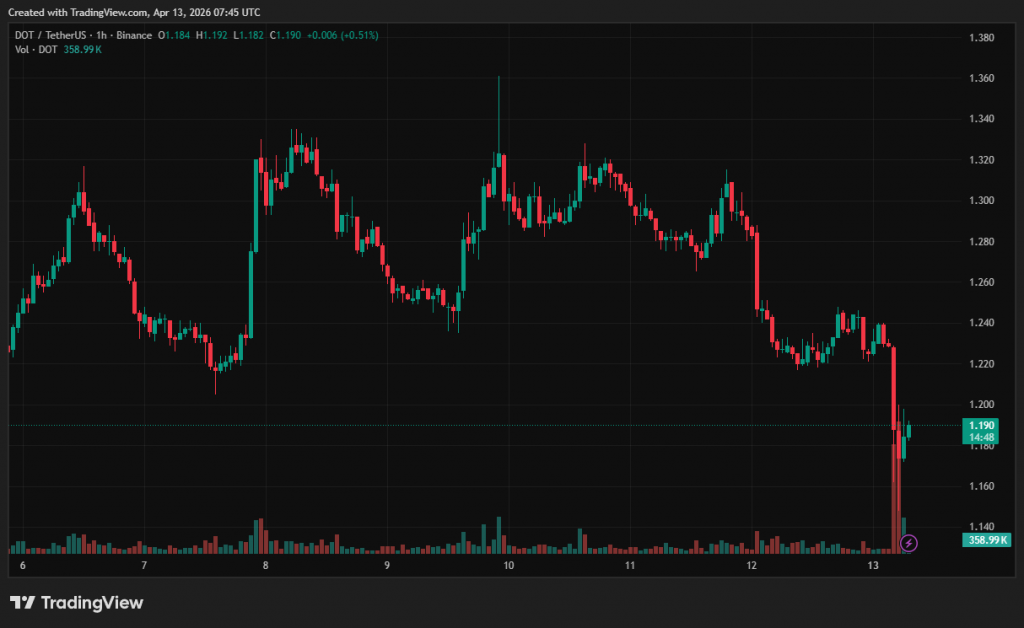Click the 1.240 level on price scale
The height and width of the screenshot is (628, 1024).
[980, 323]
